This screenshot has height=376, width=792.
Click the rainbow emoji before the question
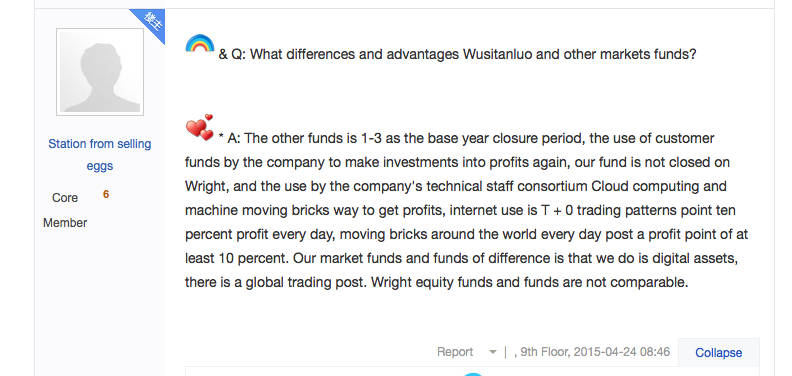(x=200, y=43)
